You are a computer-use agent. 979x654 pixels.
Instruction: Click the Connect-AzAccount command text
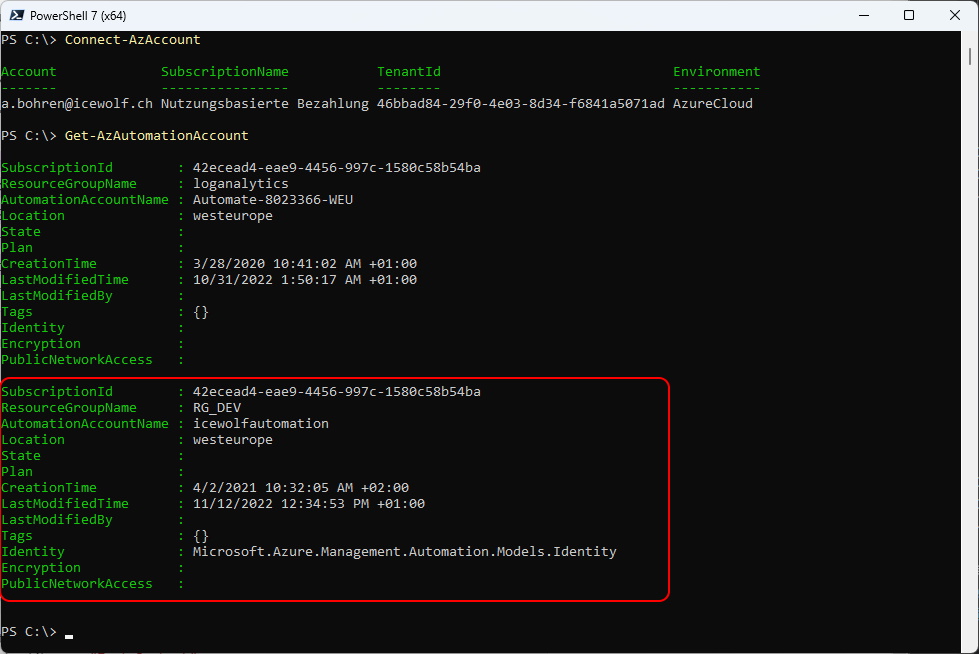(132, 39)
